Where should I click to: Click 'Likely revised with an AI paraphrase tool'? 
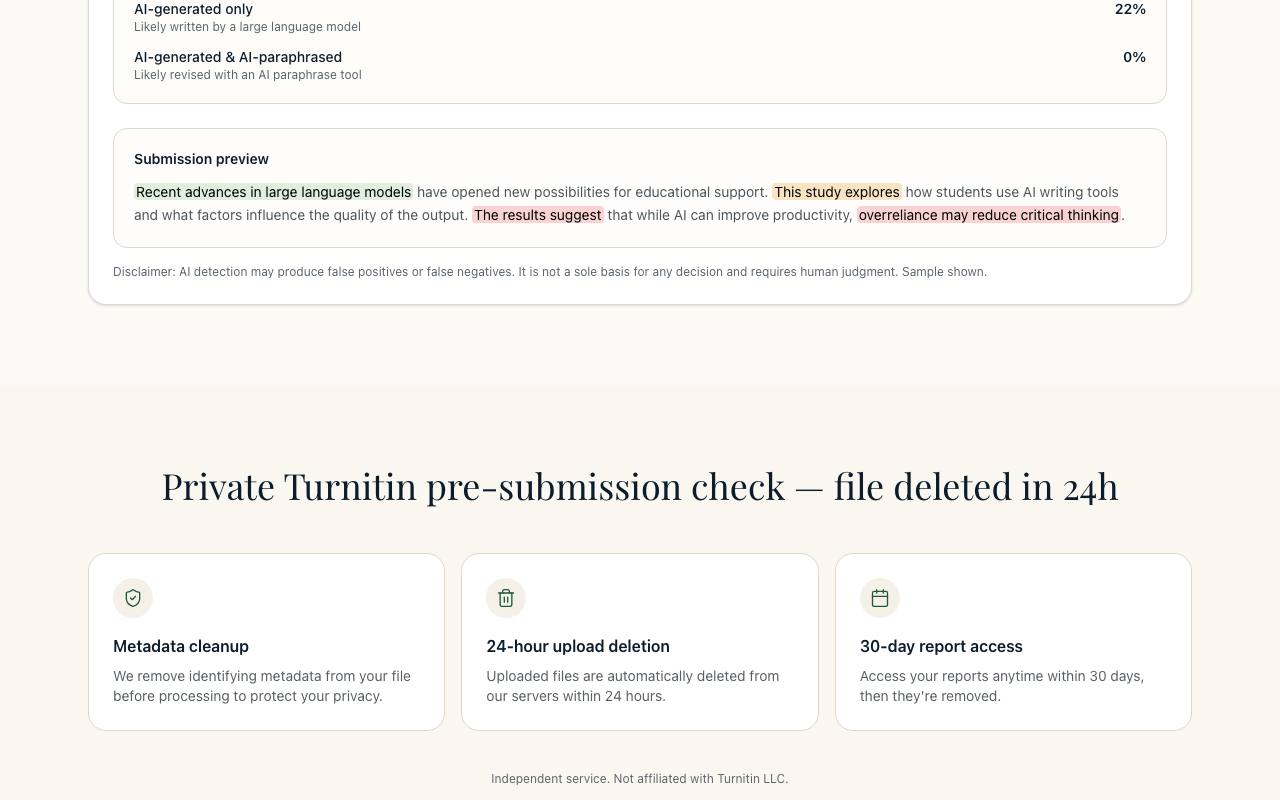click(248, 75)
